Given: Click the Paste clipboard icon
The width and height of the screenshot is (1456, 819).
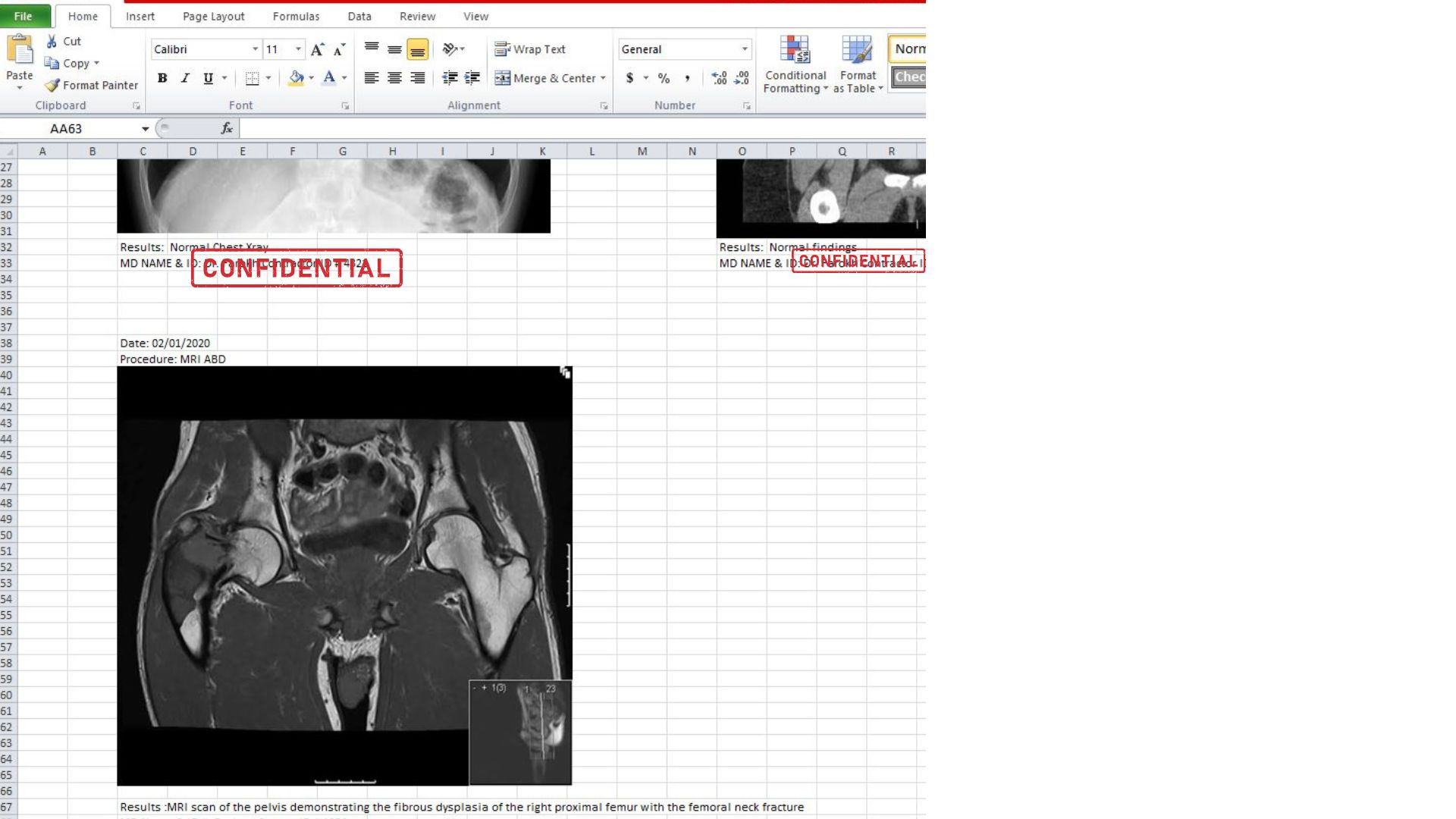Looking at the screenshot, I should 19,50.
